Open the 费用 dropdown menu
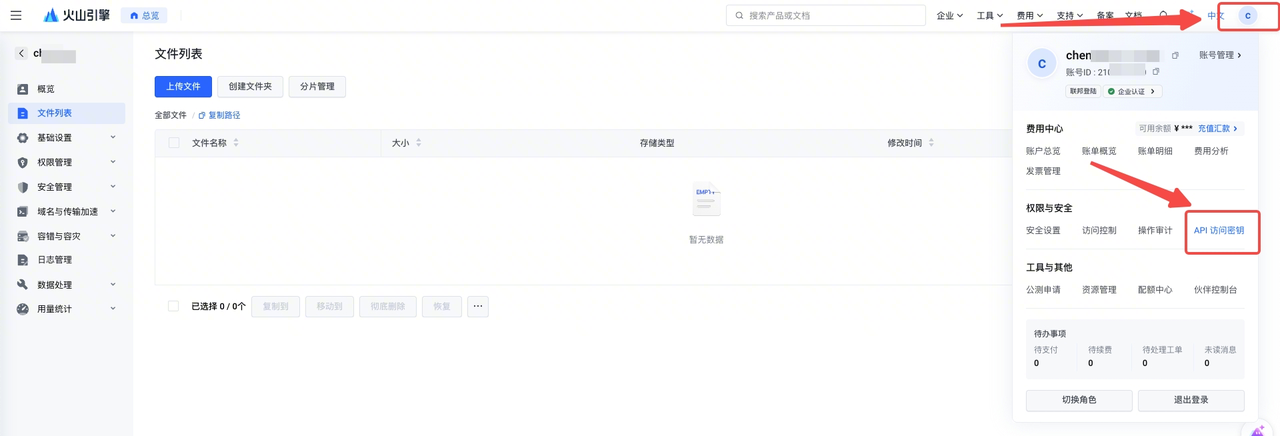 (1030, 16)
